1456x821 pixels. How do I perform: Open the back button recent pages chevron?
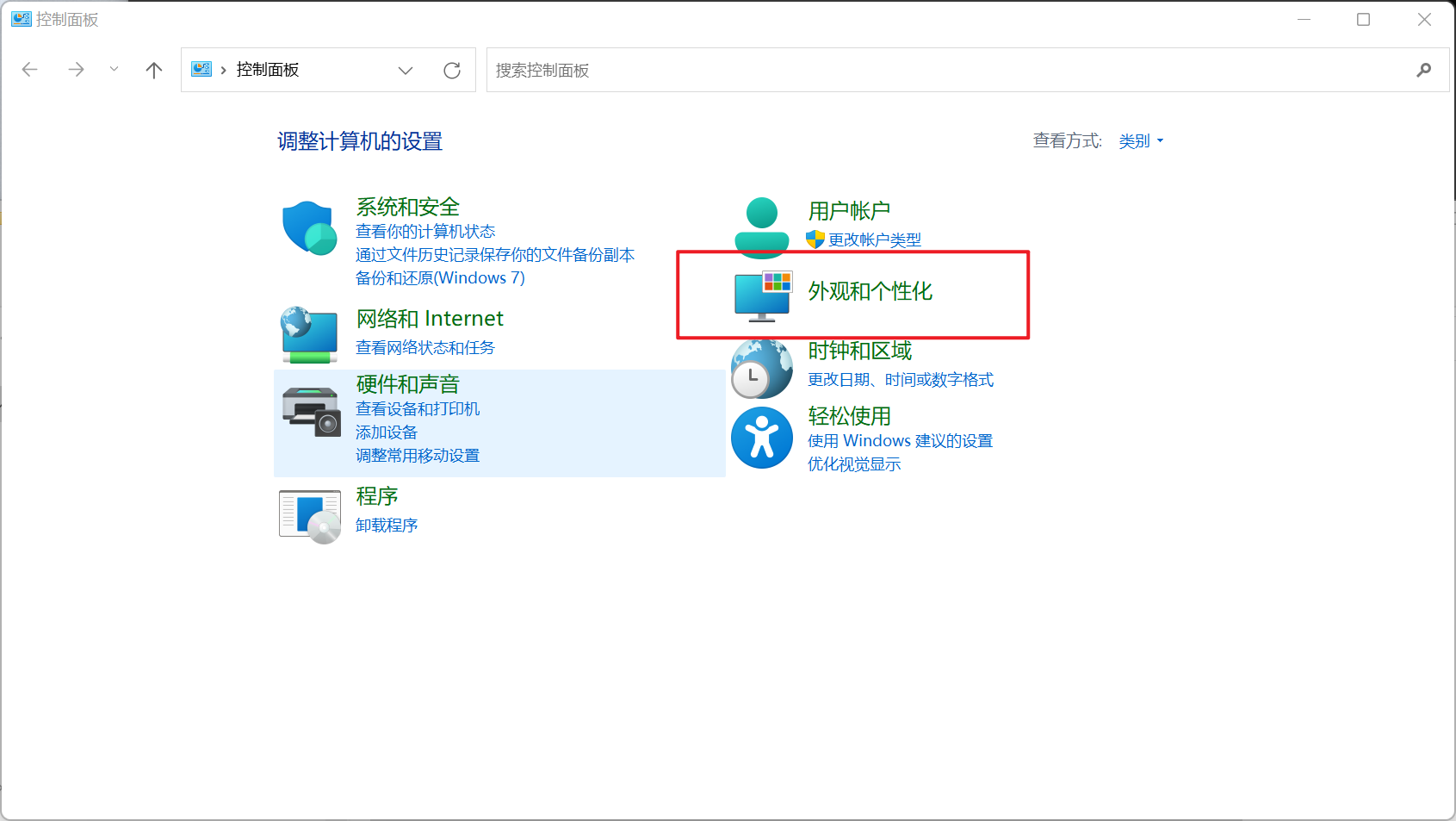coord(113,70)
